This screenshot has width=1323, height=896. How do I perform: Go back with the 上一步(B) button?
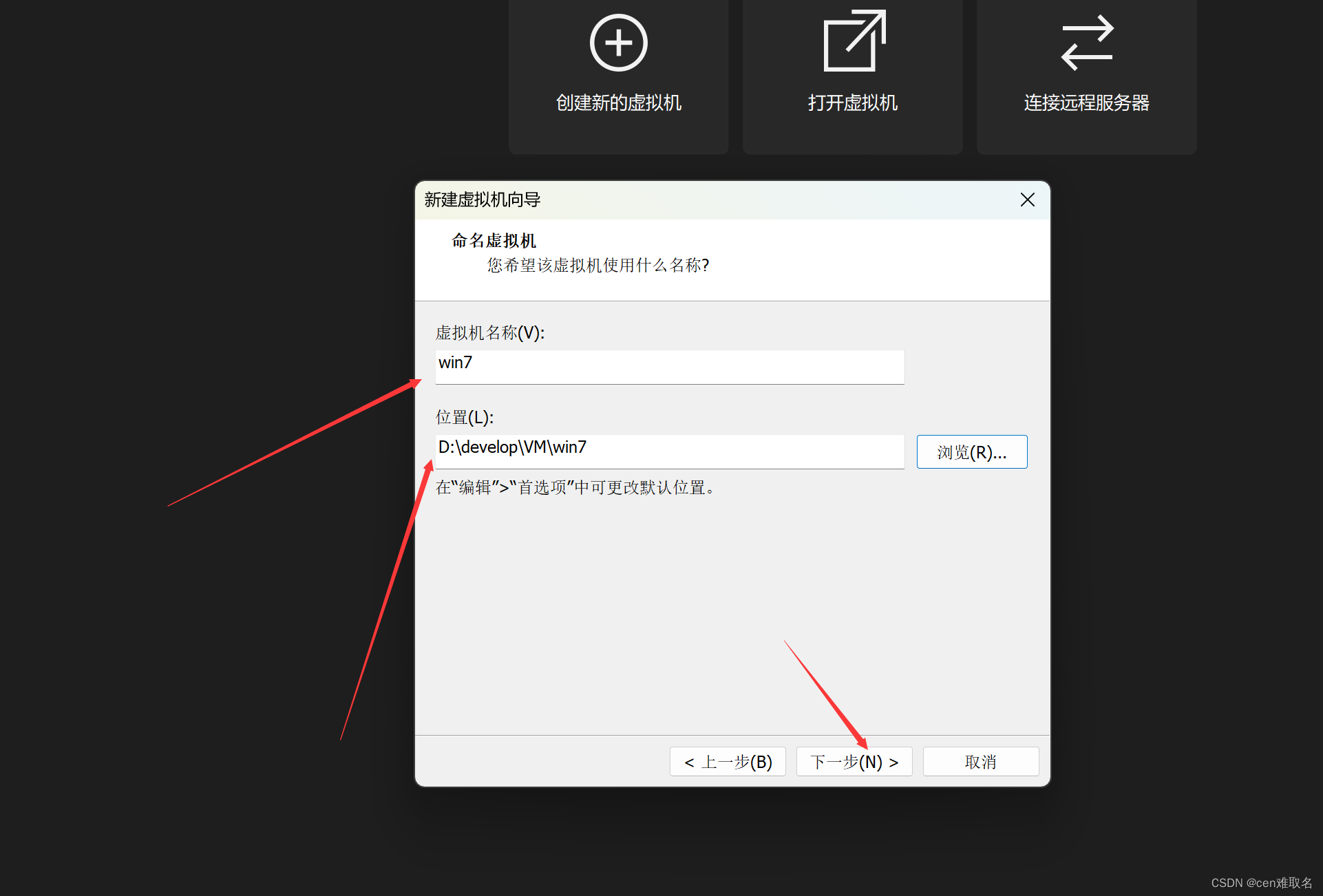click(728, 762)
